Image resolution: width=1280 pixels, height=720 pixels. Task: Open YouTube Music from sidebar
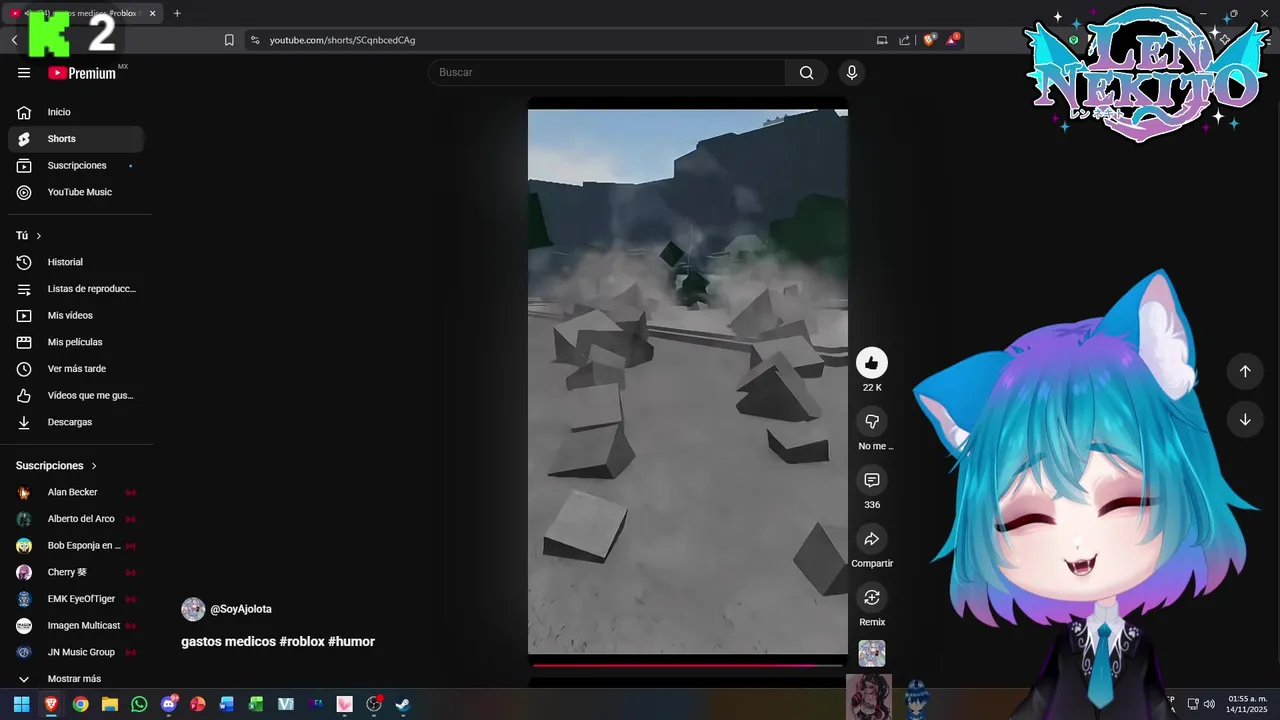pos(76,192)
